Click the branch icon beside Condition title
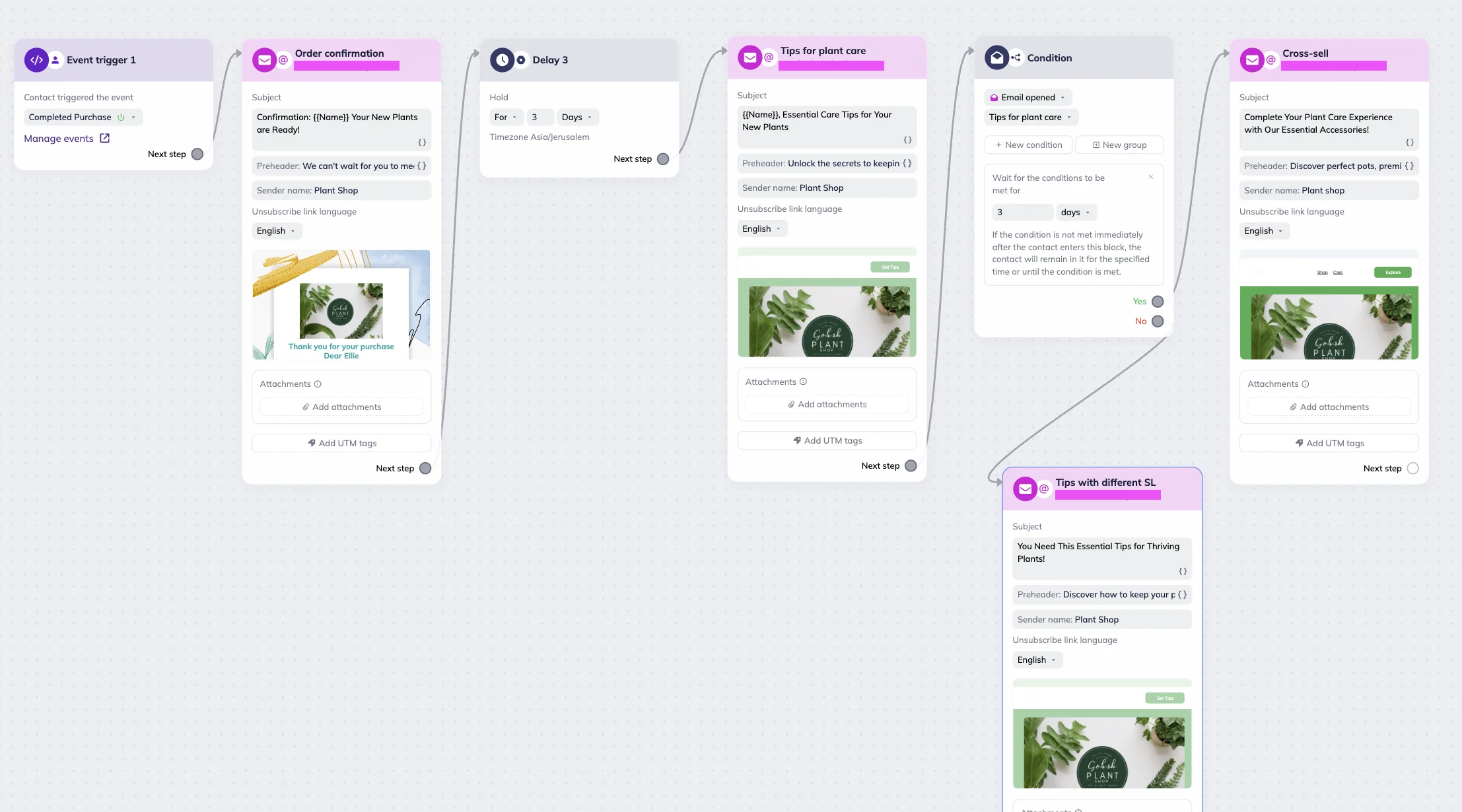 click(1016, 57)
